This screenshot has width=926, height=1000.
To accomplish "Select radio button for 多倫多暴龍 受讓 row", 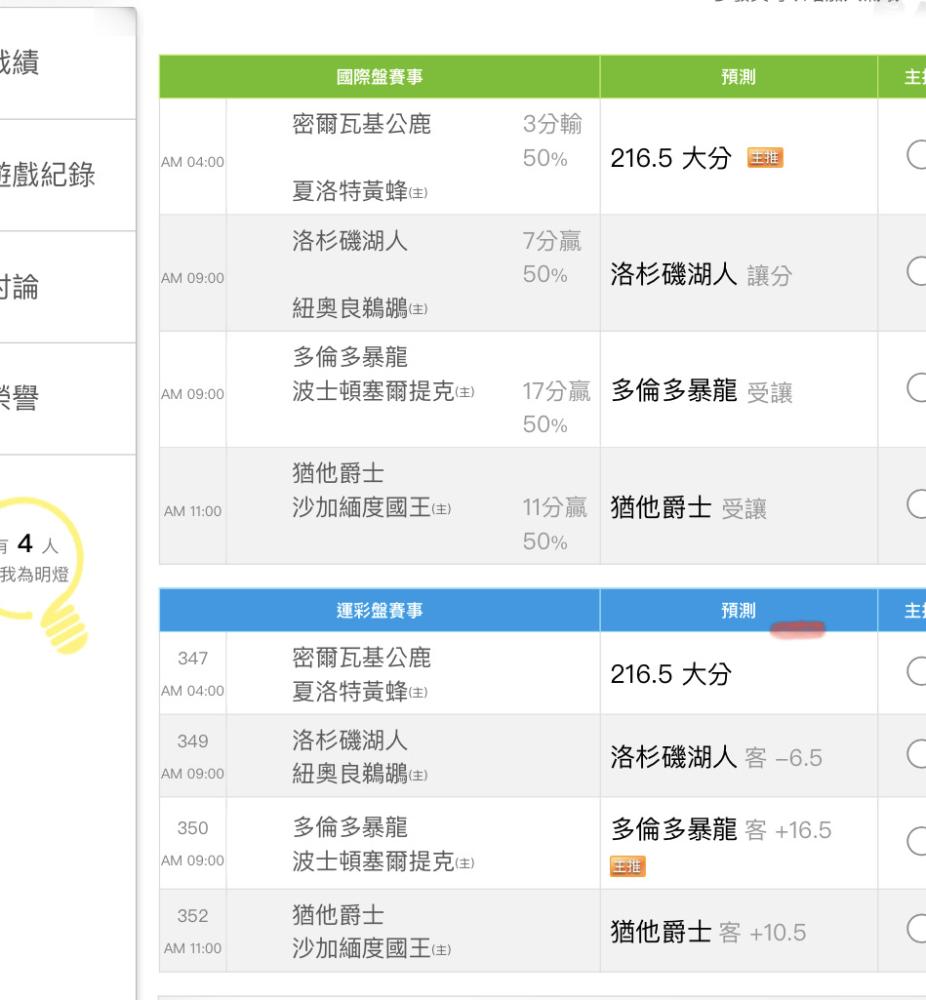I will (917, 388).
